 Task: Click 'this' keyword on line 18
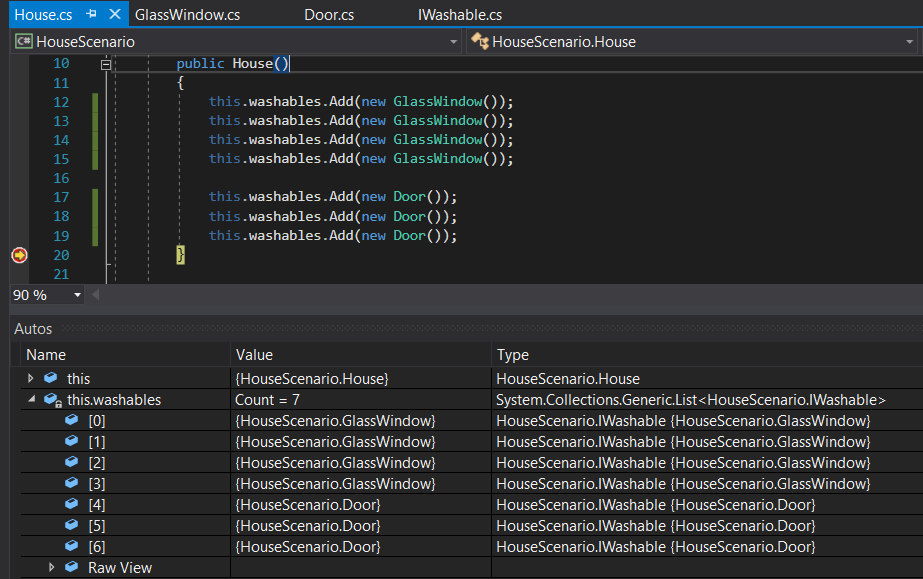coord(224,217)
